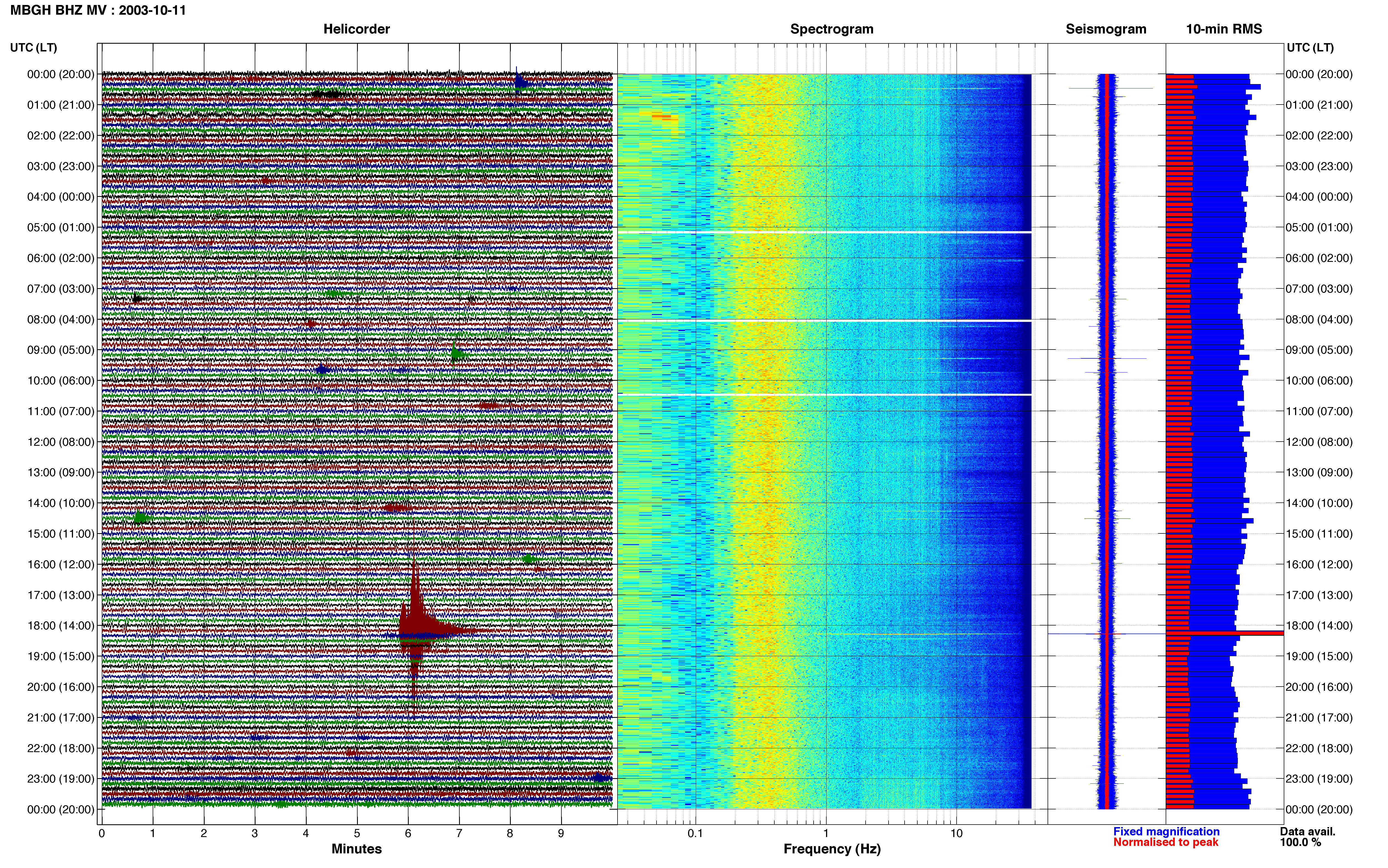This screenshot has height=868, width=1388.
Task: Click left time label '20:00 (16:00)'
Action: [61, 687]
